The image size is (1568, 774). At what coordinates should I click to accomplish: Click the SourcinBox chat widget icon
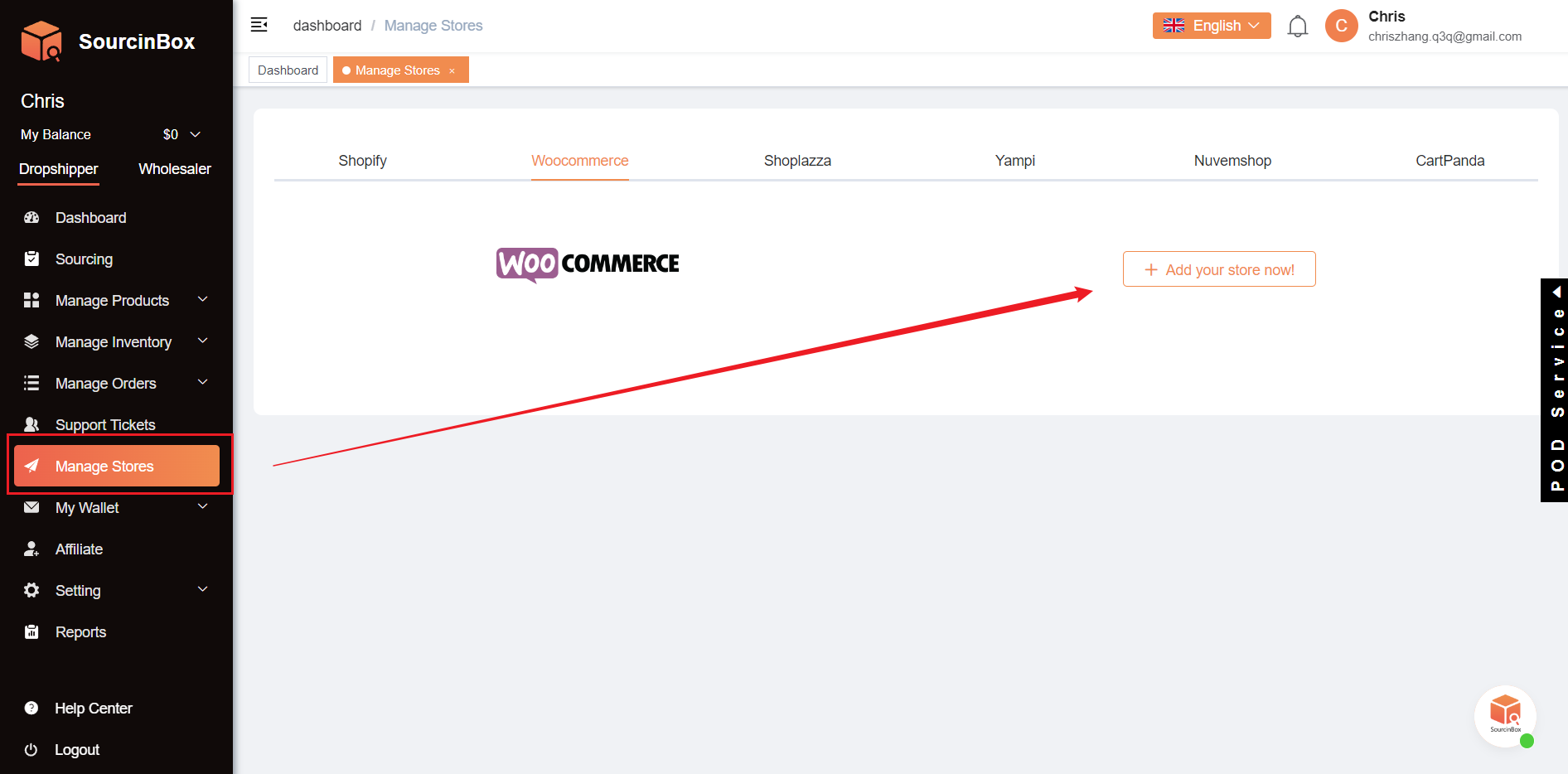click(1504, 715)
